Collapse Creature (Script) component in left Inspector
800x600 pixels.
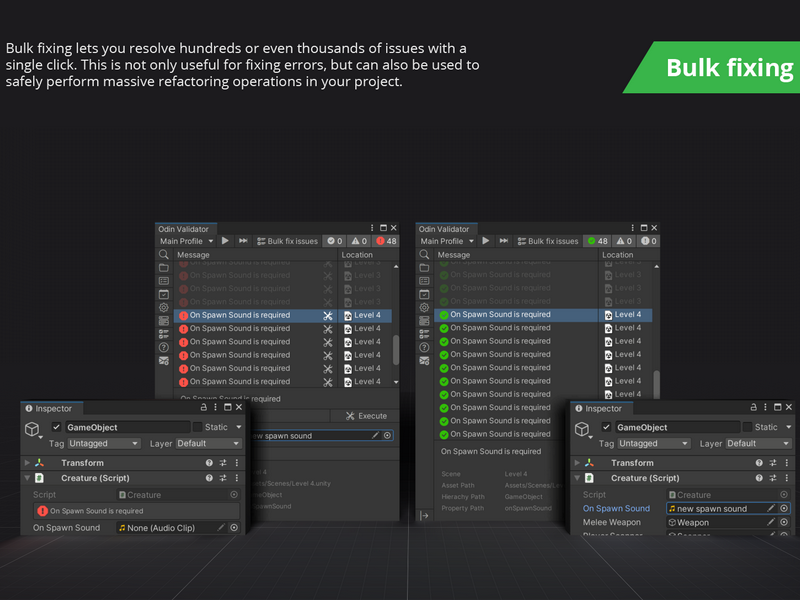click(x=27, y=478)
